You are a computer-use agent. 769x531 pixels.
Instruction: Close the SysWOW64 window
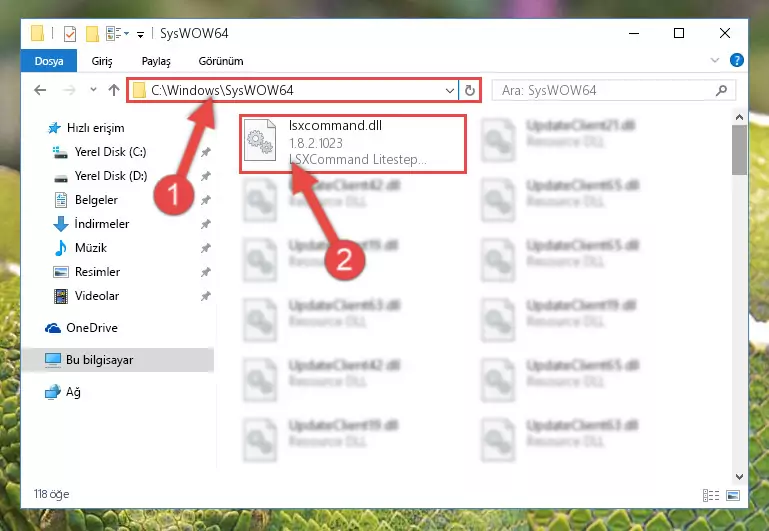[x=725, y=33]
